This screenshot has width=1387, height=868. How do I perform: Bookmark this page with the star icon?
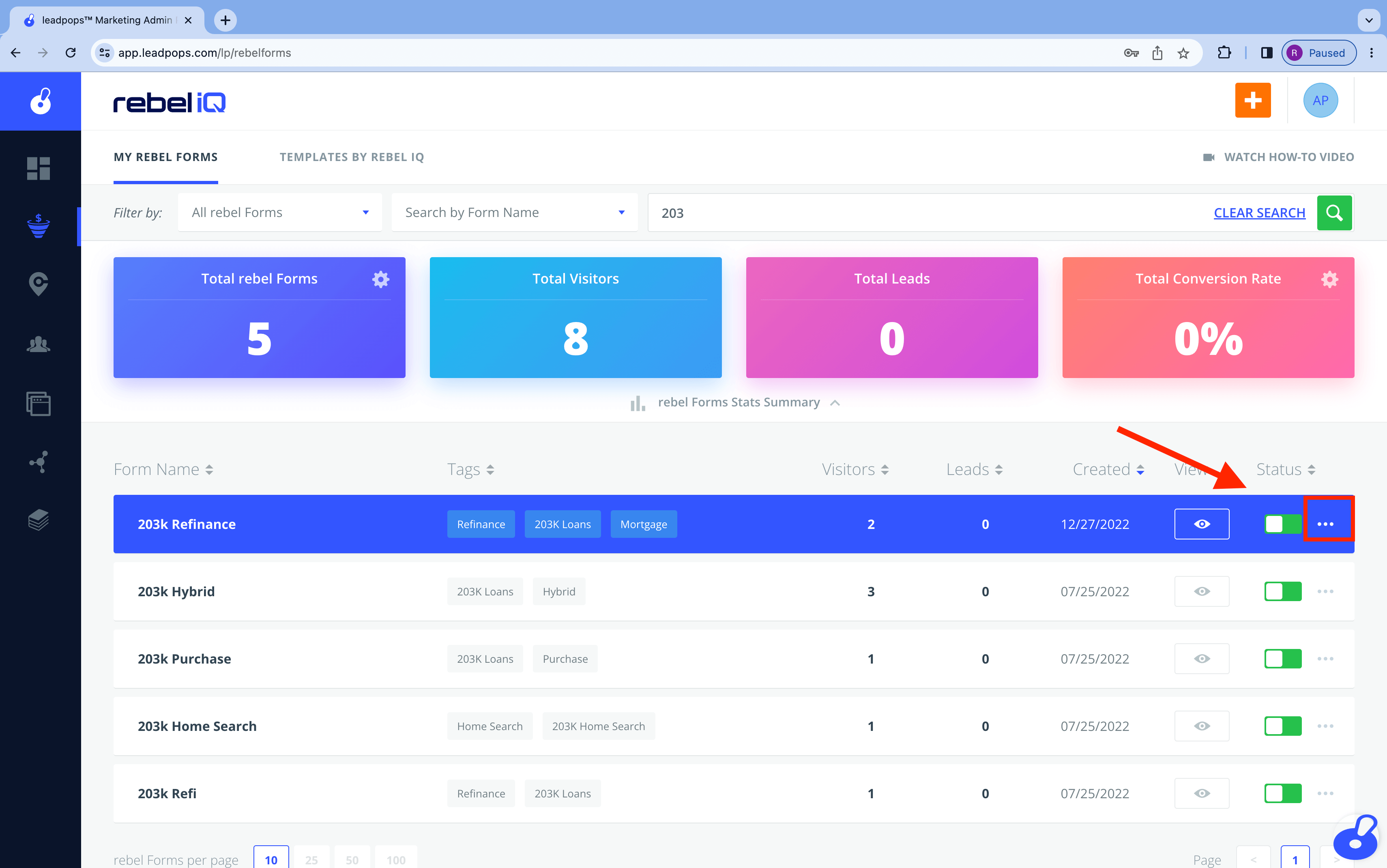(1183, 53)
